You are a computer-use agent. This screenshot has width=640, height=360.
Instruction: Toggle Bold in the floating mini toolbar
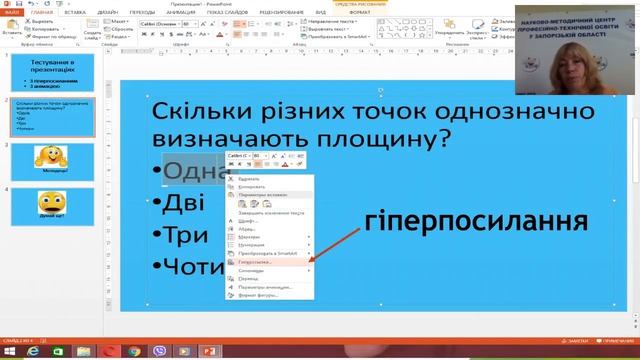pos(231,164)
